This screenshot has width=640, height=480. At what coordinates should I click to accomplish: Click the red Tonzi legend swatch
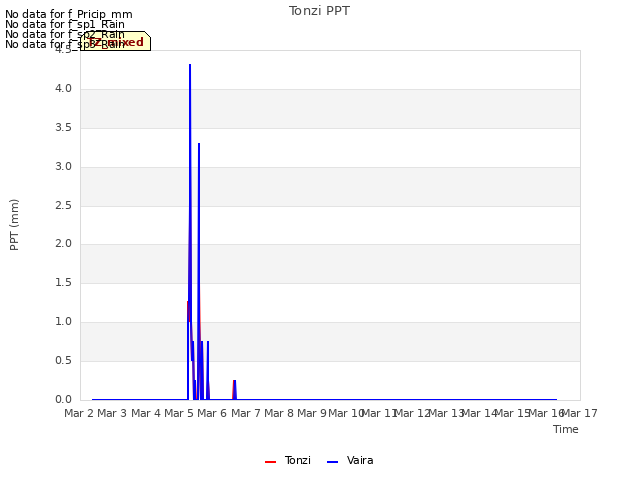tap(271, 462)
